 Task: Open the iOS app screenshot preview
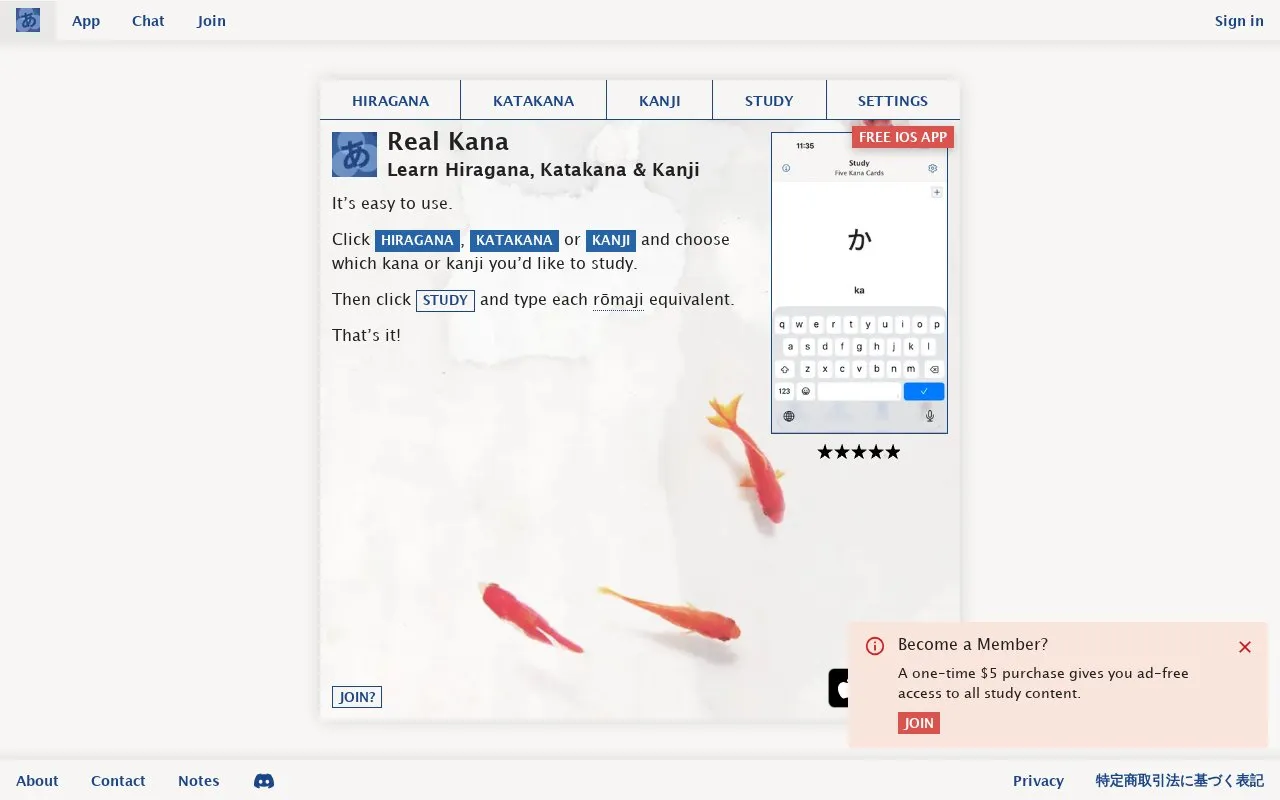(859, 283)
